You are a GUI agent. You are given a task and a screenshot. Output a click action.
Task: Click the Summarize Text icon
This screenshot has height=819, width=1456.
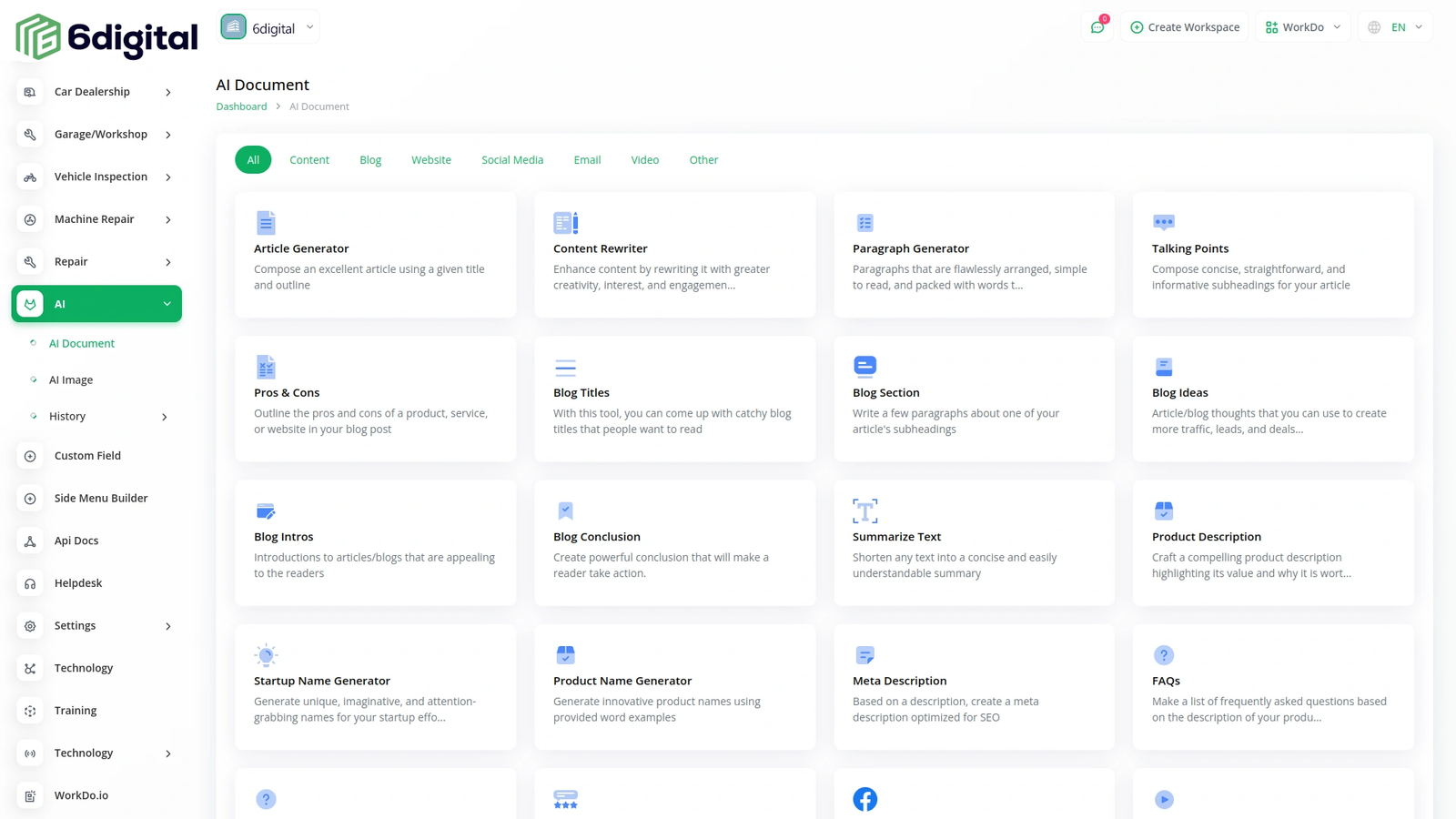tap(864, 511)
